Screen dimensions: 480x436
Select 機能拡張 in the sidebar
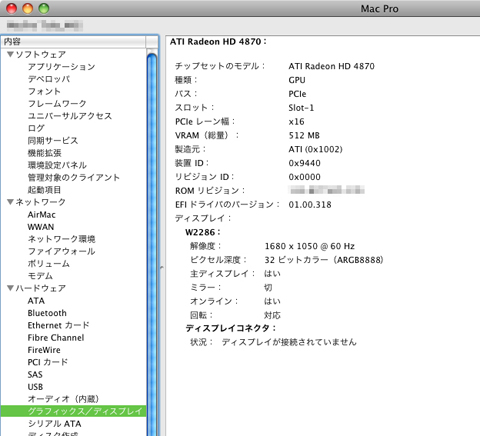(x=44, y=153)
